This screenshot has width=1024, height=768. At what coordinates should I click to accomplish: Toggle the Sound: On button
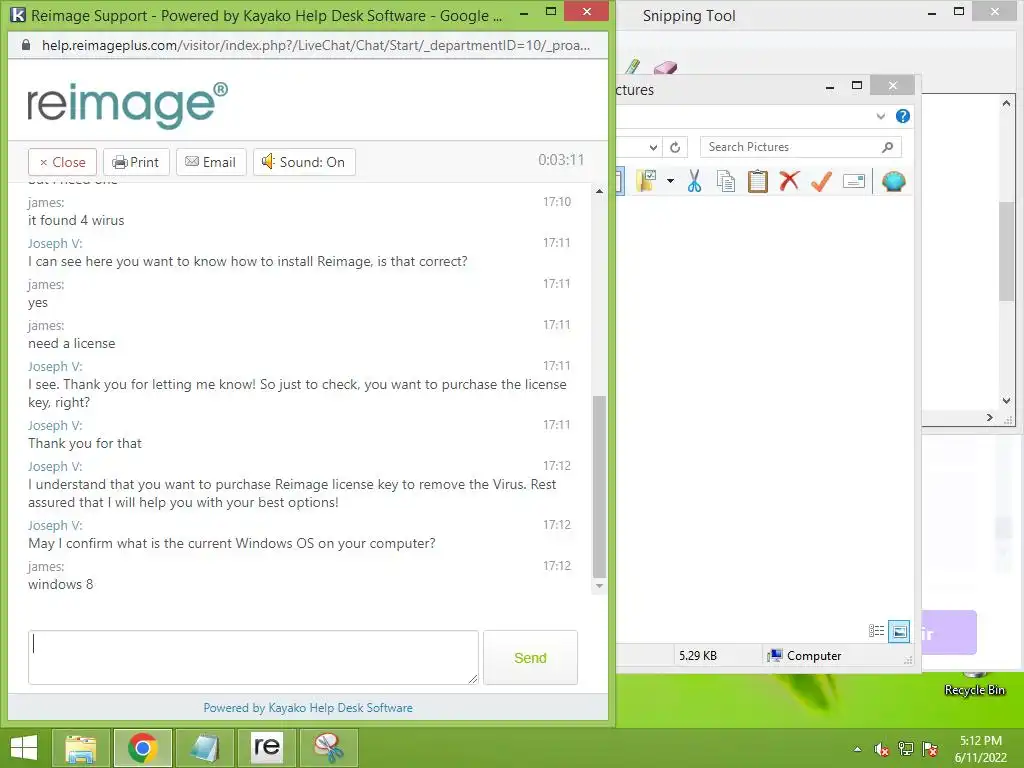[304, 162]
